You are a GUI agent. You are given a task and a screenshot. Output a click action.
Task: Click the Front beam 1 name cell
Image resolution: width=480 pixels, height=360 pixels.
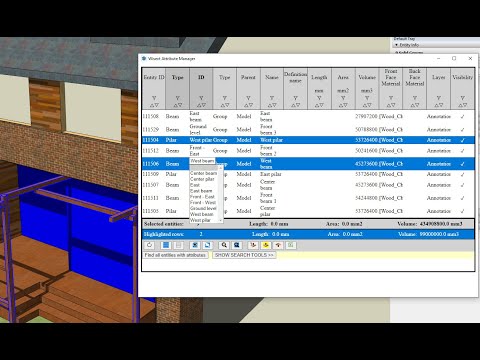pyautogui.click(x=268, y=198)
